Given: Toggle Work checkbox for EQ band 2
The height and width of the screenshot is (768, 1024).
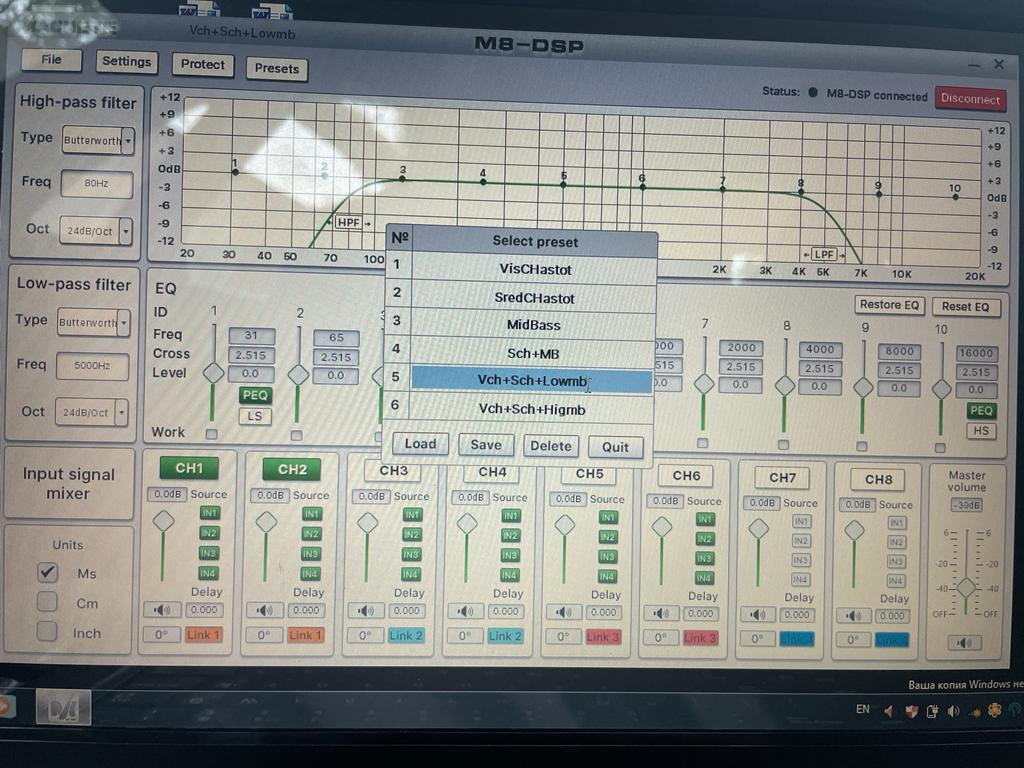Looking at the screenshot, I should click(296, 435).
